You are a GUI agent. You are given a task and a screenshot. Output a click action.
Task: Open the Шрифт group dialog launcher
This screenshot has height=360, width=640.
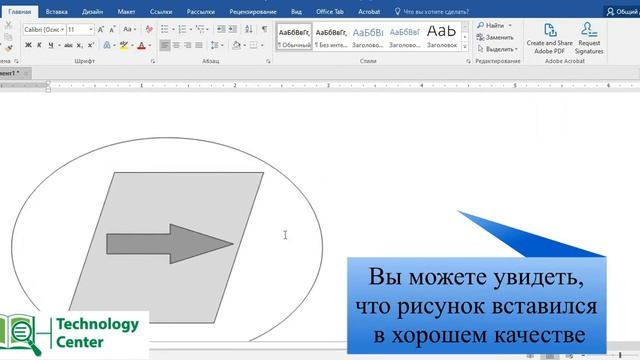click(153, 61)
